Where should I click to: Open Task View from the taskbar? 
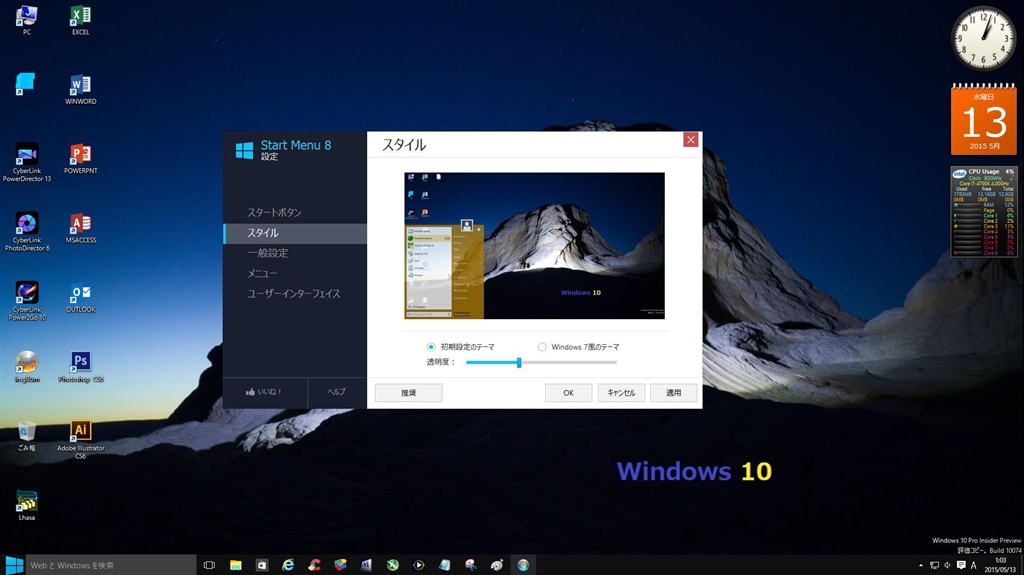tap(209, 565)
